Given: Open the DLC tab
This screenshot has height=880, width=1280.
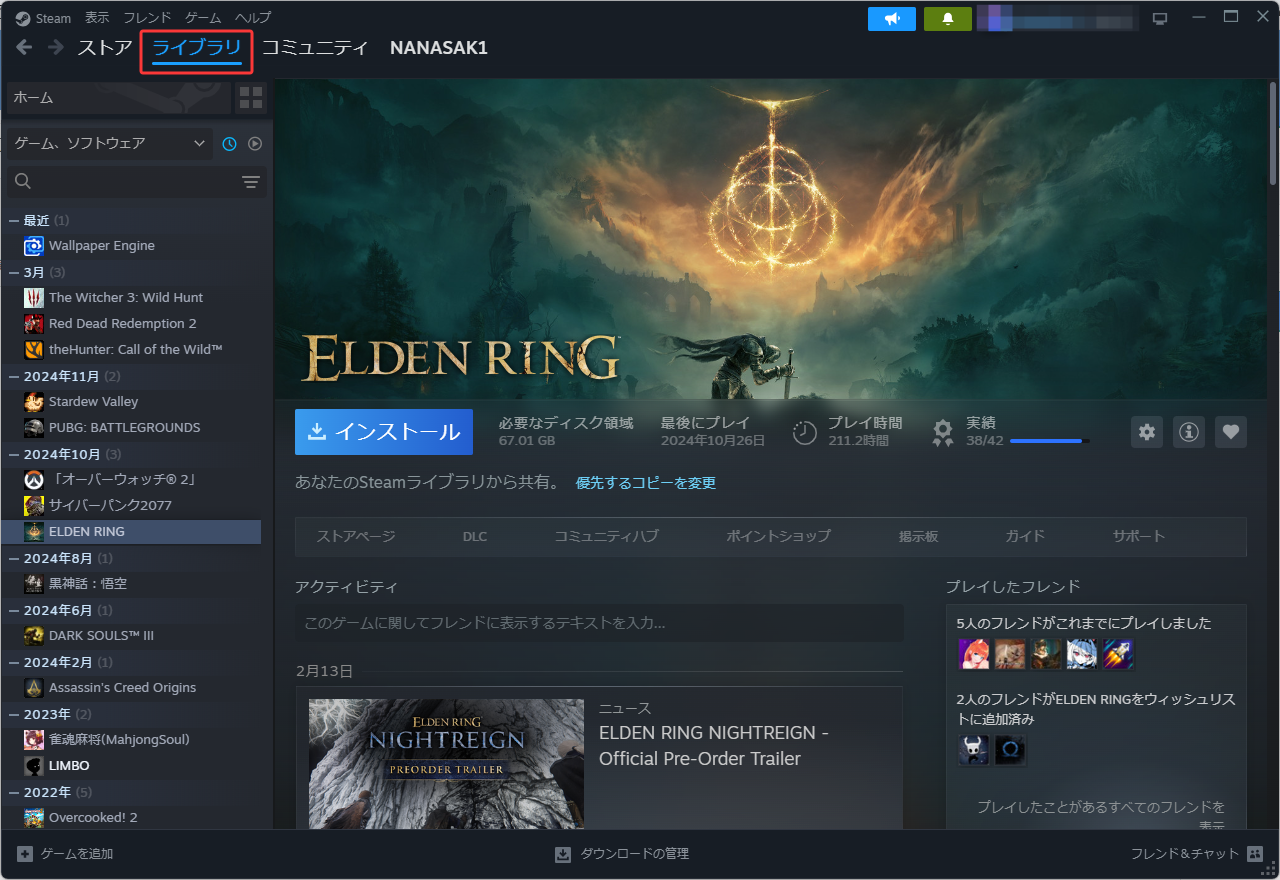Looking at the screenshot, I should click(475, 537).
